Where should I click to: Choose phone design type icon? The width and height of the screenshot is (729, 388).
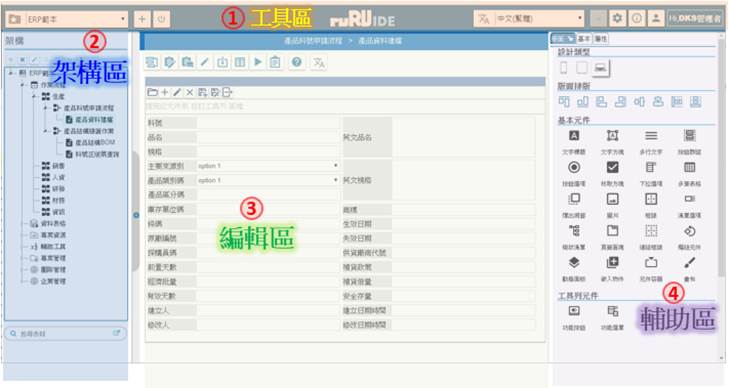click(x=563, y=68)
